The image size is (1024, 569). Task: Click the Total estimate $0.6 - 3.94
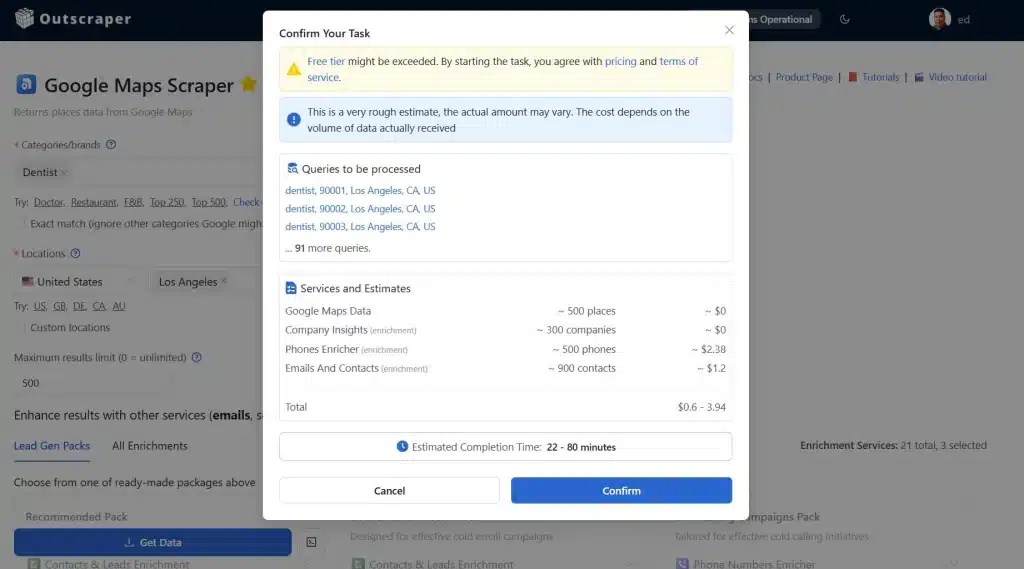click(x=701, y=407)
